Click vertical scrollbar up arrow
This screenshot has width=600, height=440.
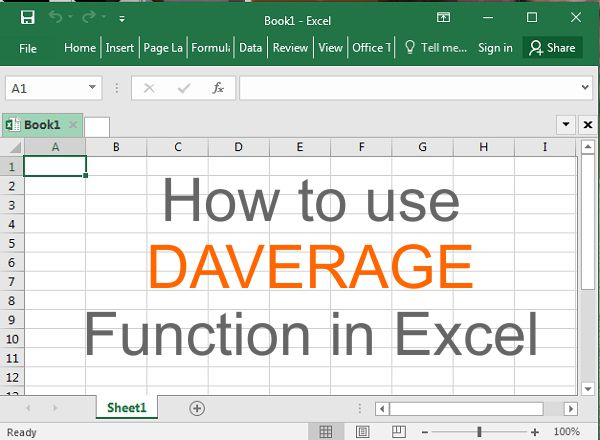588,147
